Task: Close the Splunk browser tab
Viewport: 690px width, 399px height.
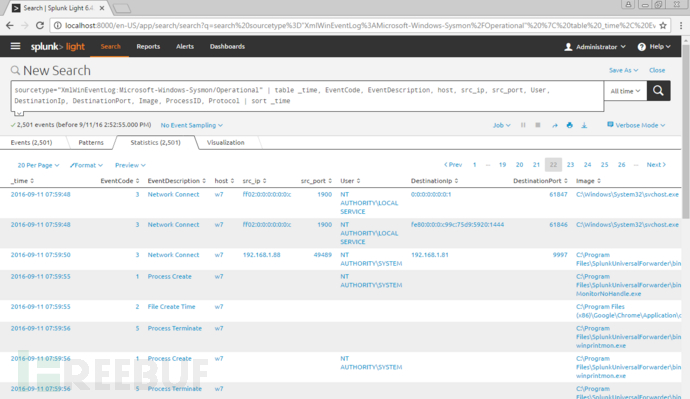Action: pyautogui.click(x=102, y=8)
